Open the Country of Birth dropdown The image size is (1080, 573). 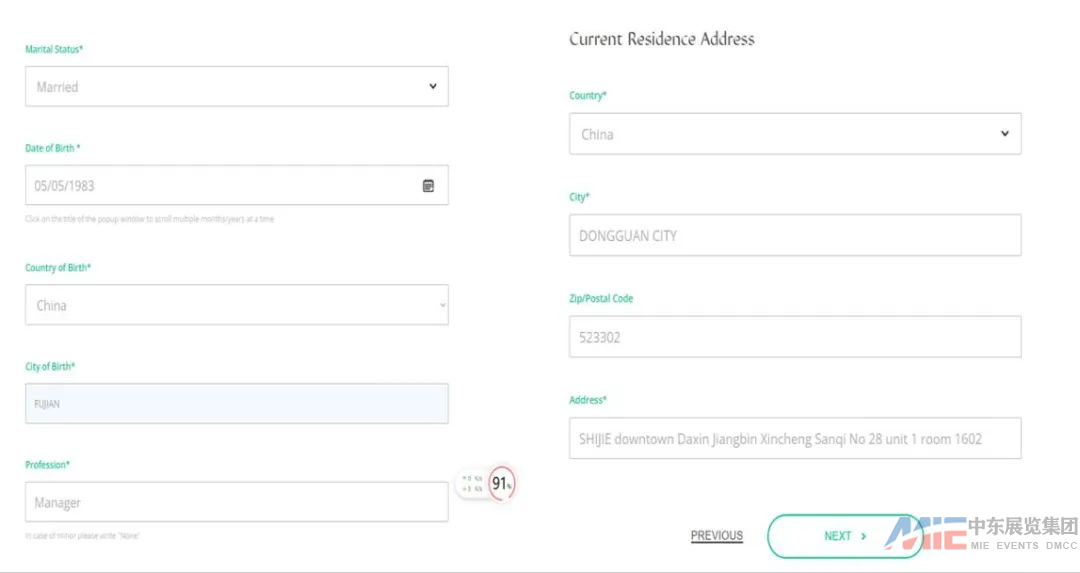(236, 305)
